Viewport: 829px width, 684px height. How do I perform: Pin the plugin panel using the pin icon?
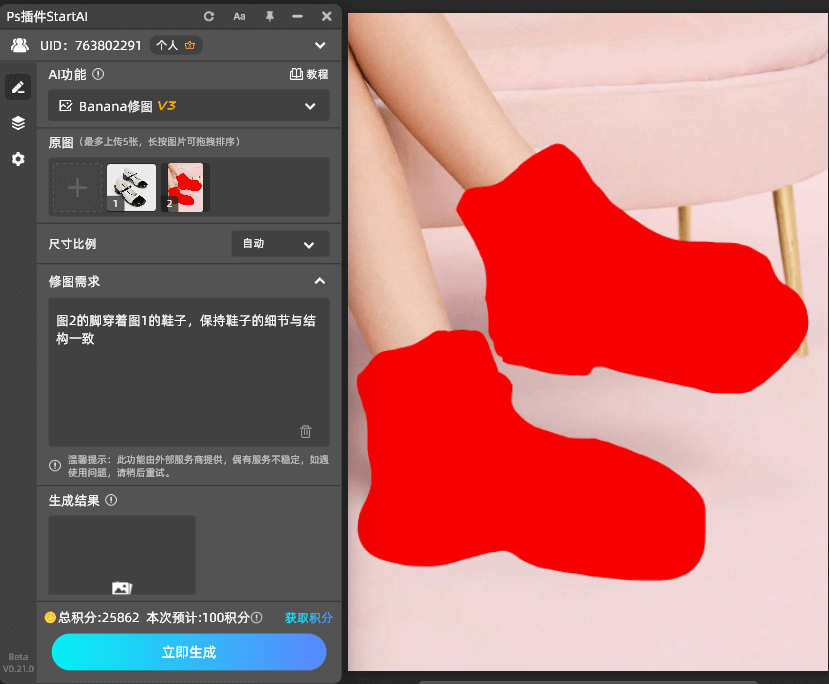[x=268, y=16]
